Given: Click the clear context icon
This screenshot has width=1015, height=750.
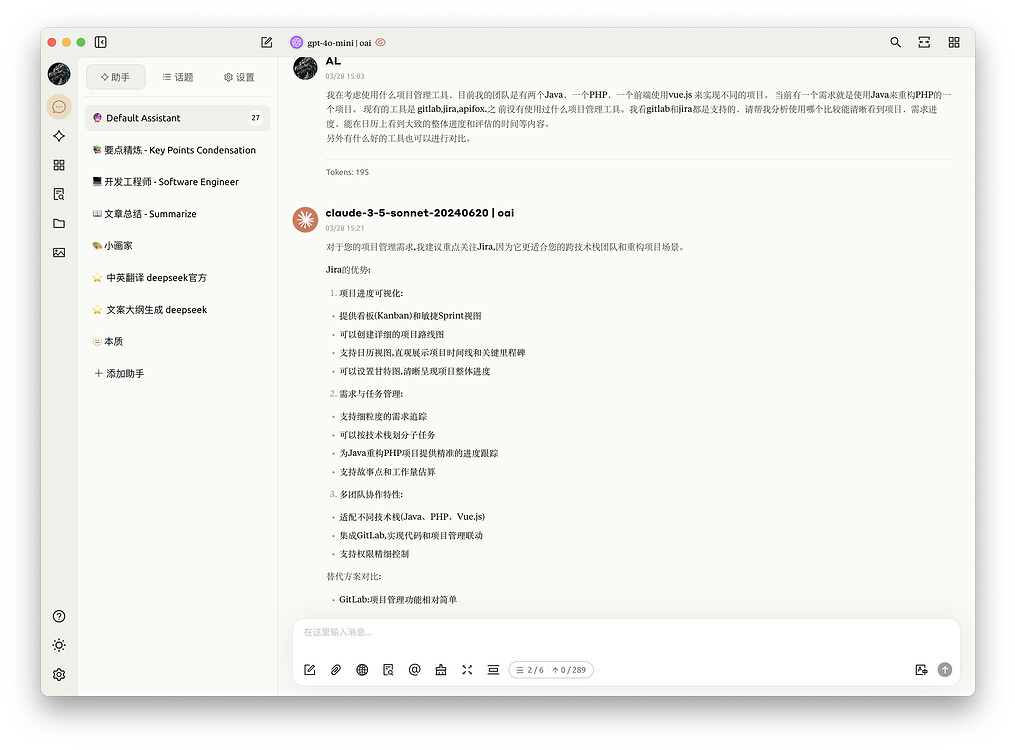Looking at the screenshot, I should click(493, 670).
